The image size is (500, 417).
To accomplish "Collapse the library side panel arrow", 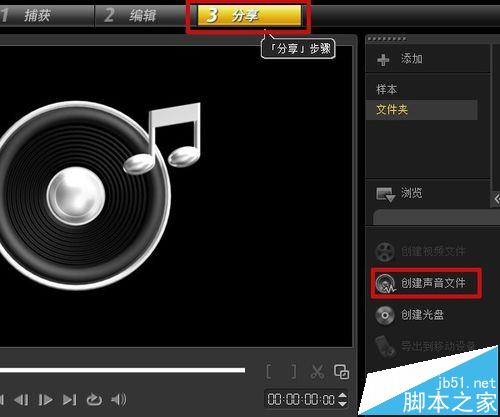I will (x=496, y=199).
